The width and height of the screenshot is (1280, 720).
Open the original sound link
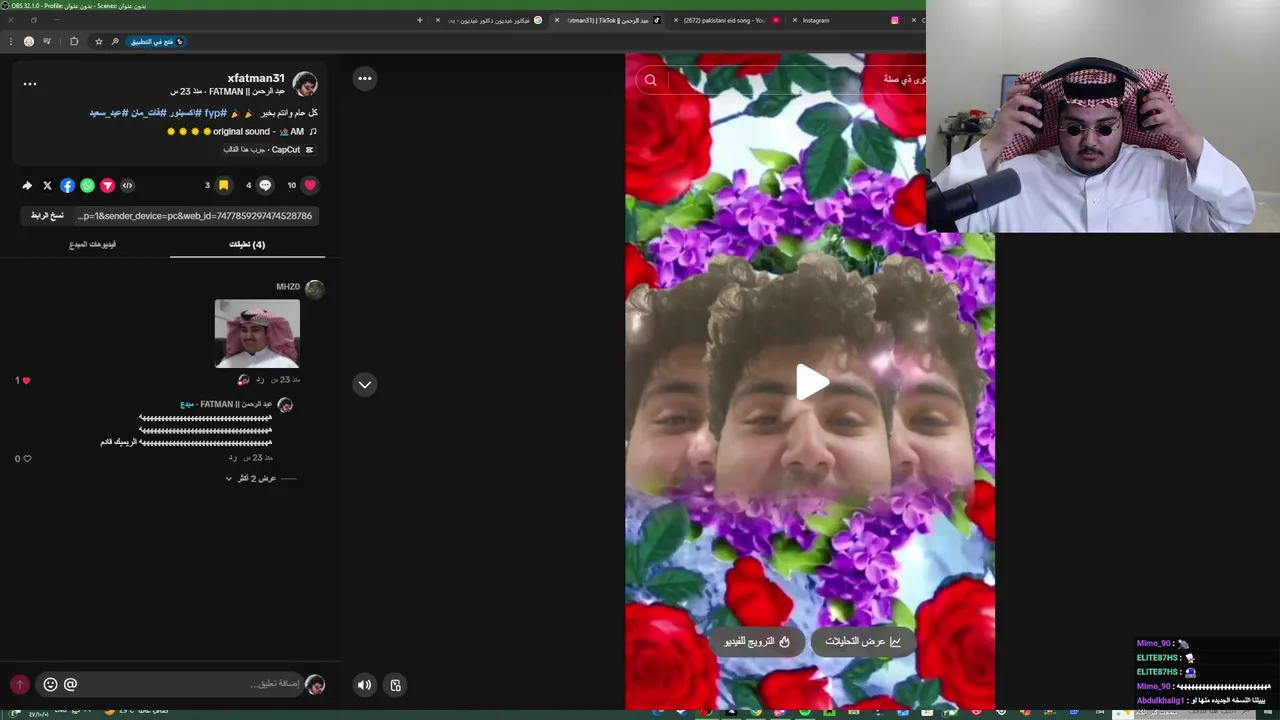coord(241,131)
